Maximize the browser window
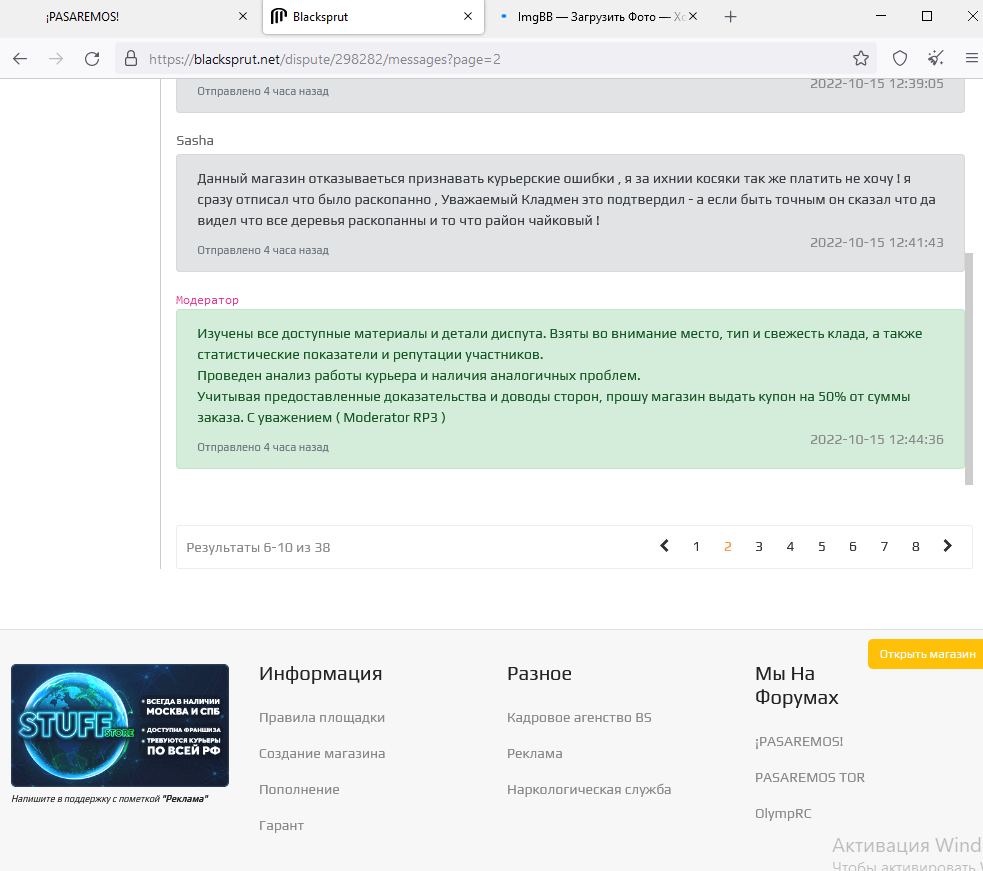This screenshot has width=983, height=871. [927, 16]
